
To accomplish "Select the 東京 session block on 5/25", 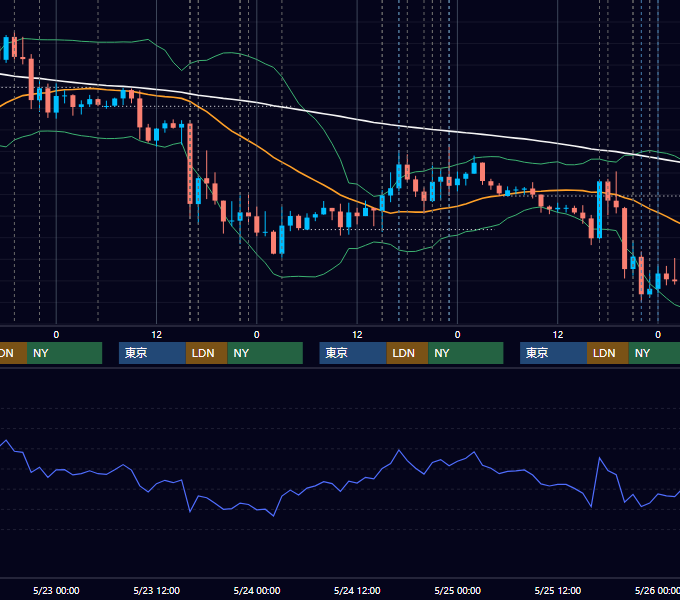I will coord(553,353).
